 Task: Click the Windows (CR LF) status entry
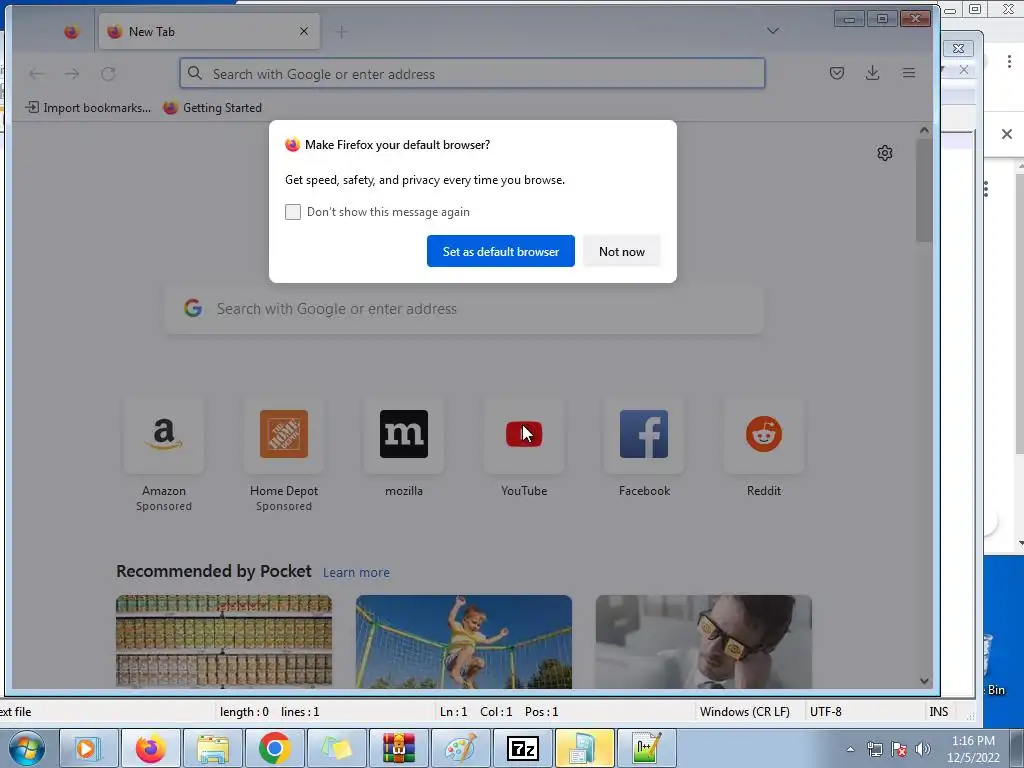[x=744, y=712]
